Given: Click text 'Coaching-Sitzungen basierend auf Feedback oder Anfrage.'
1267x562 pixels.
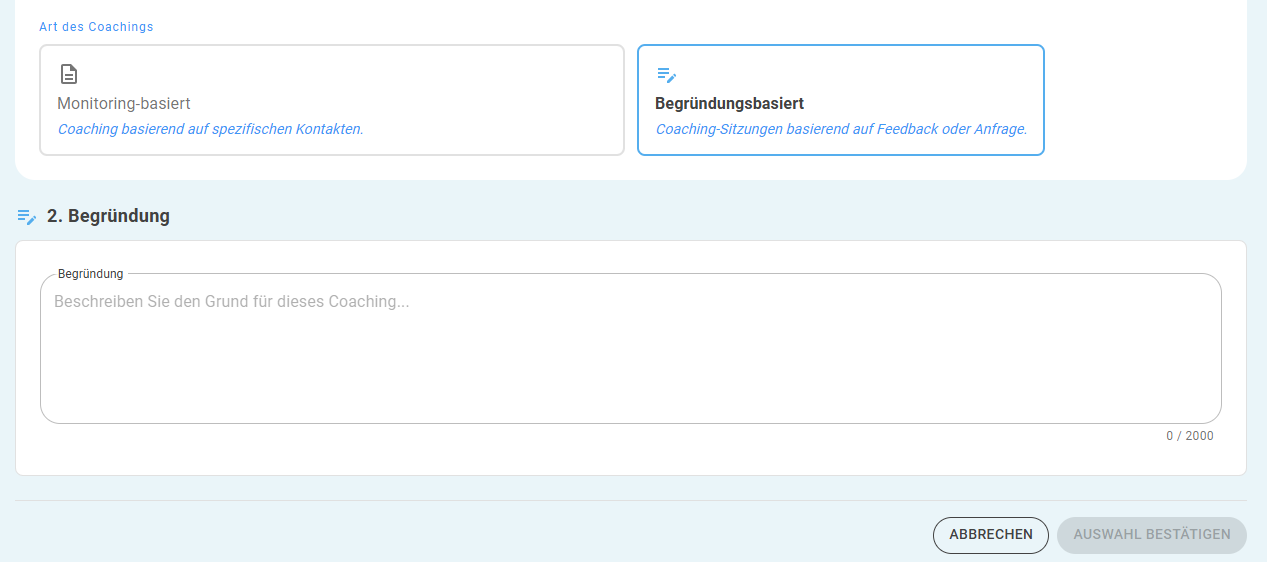Looking at the screenshot, I should pos(841,129).
